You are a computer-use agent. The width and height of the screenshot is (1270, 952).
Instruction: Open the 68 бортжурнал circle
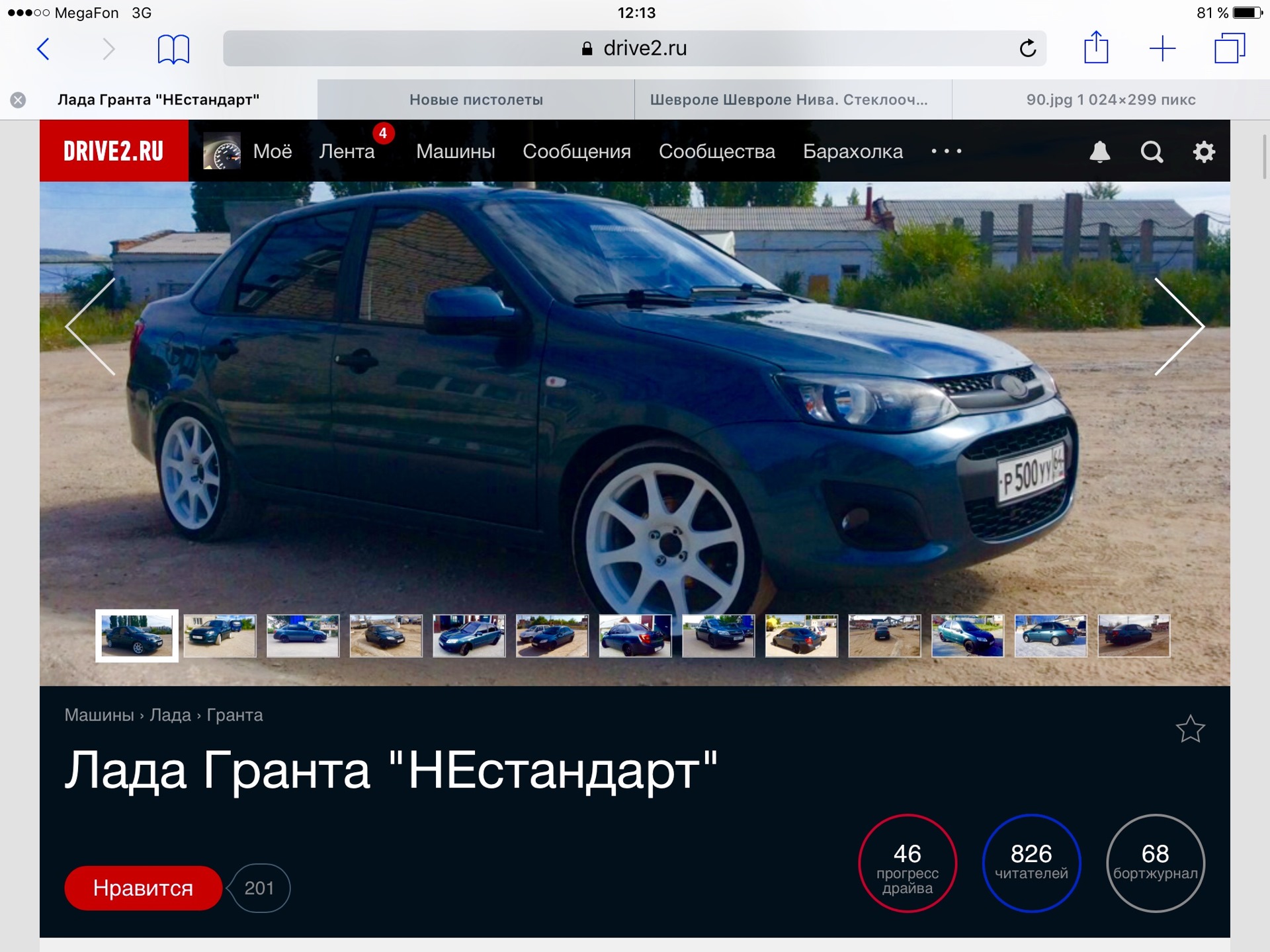coord(1156,863)
